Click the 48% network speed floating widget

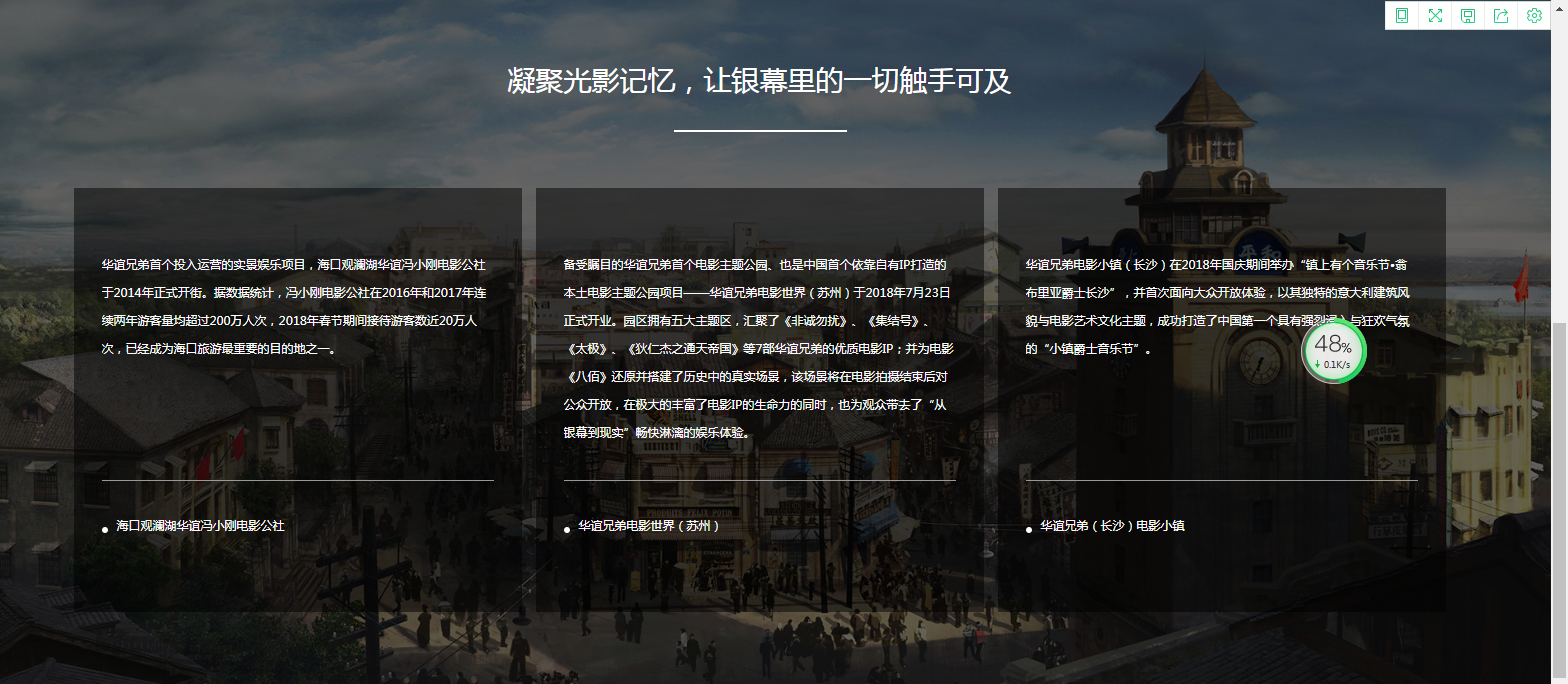click(1333, 350)
